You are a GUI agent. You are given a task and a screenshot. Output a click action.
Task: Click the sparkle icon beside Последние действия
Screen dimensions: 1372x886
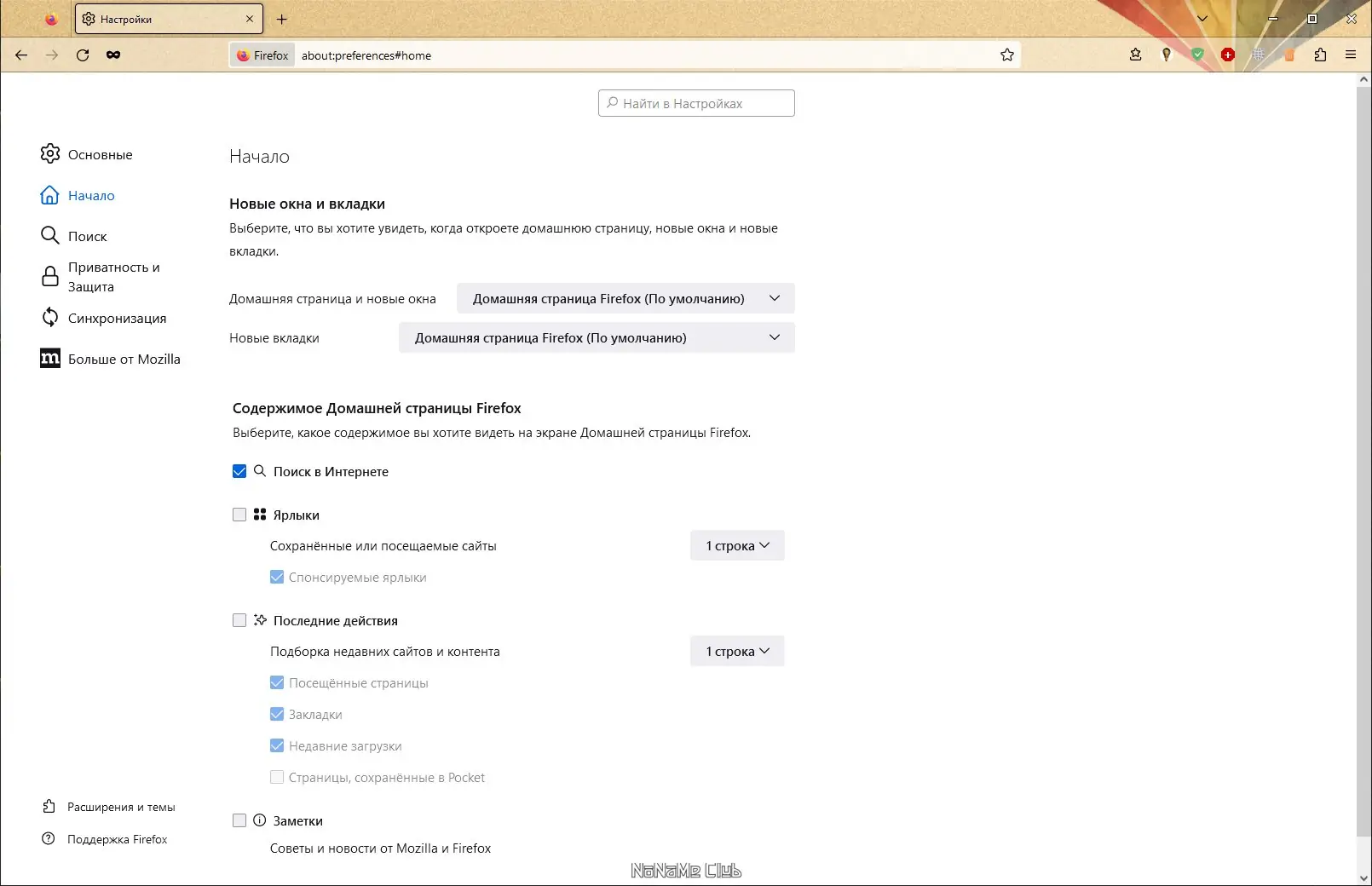pos(260,620)
